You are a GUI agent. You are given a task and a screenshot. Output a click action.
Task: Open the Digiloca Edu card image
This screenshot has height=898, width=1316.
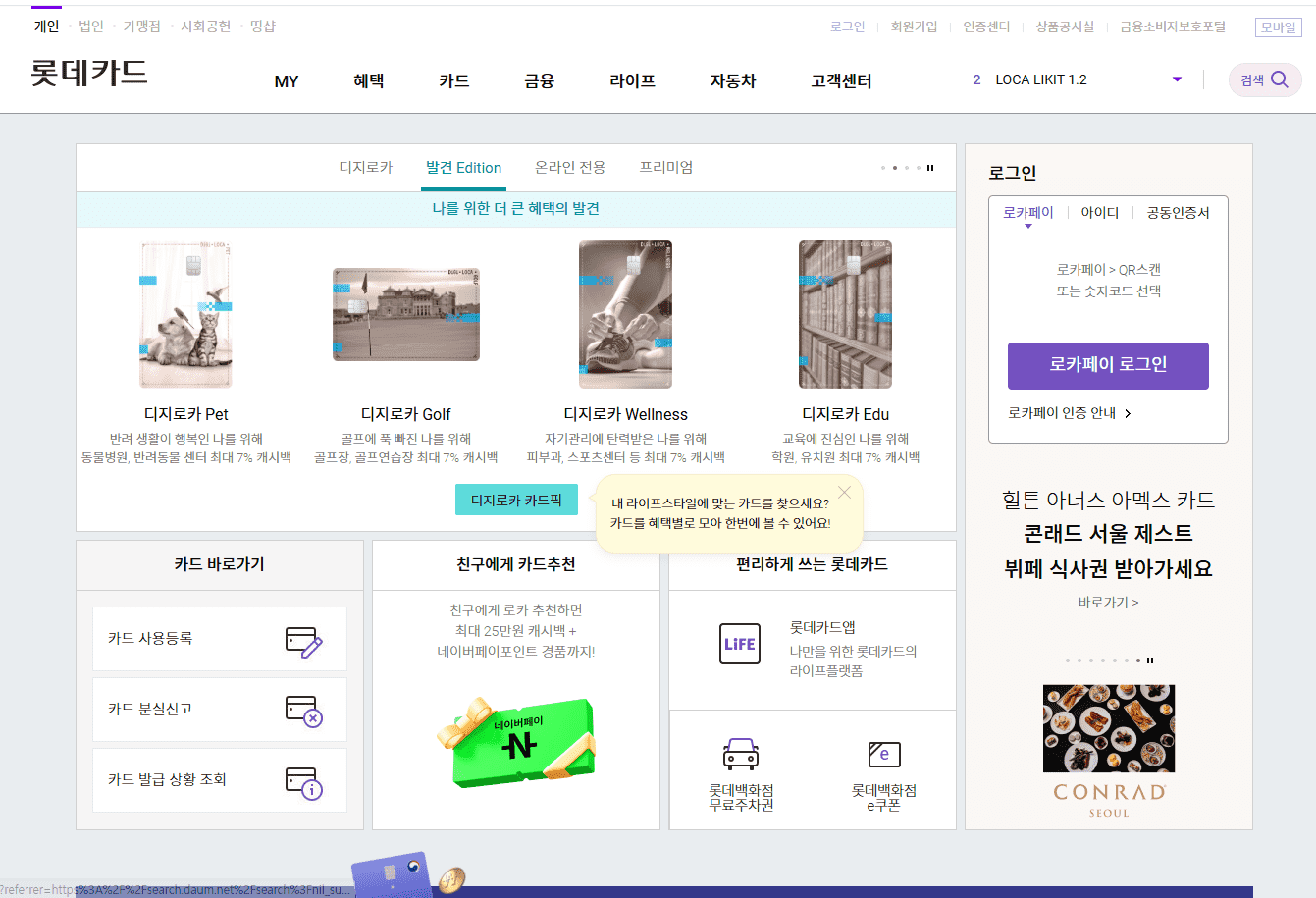click(845, 314)
